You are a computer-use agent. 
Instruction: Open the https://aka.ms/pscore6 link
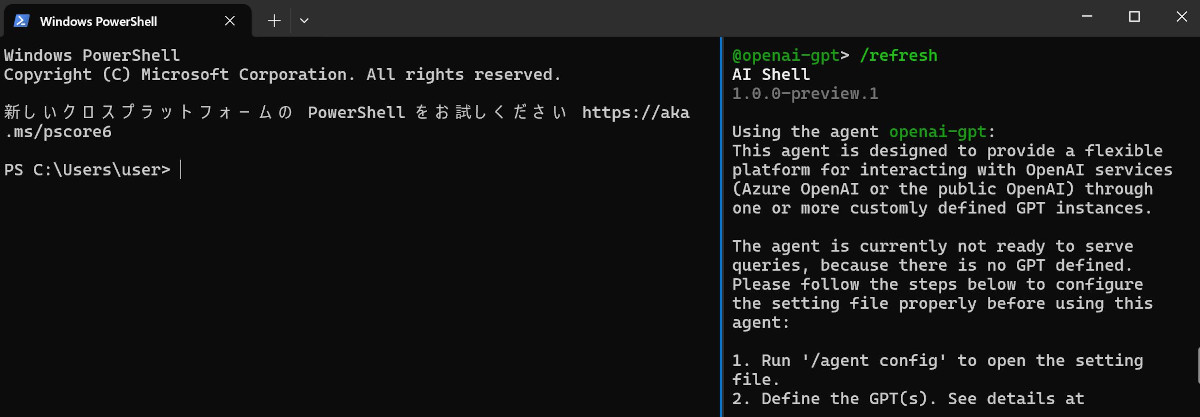[x=346, y=122]
